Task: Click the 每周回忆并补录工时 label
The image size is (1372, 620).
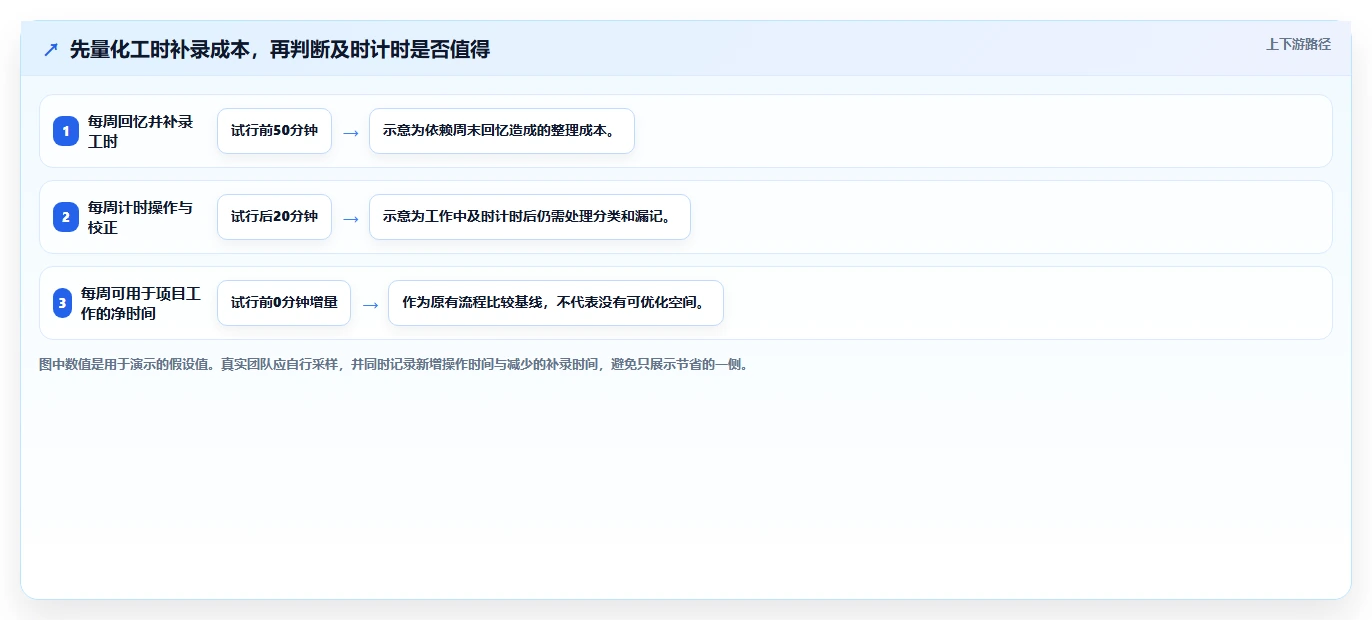Action: click(x=141, y=131)
